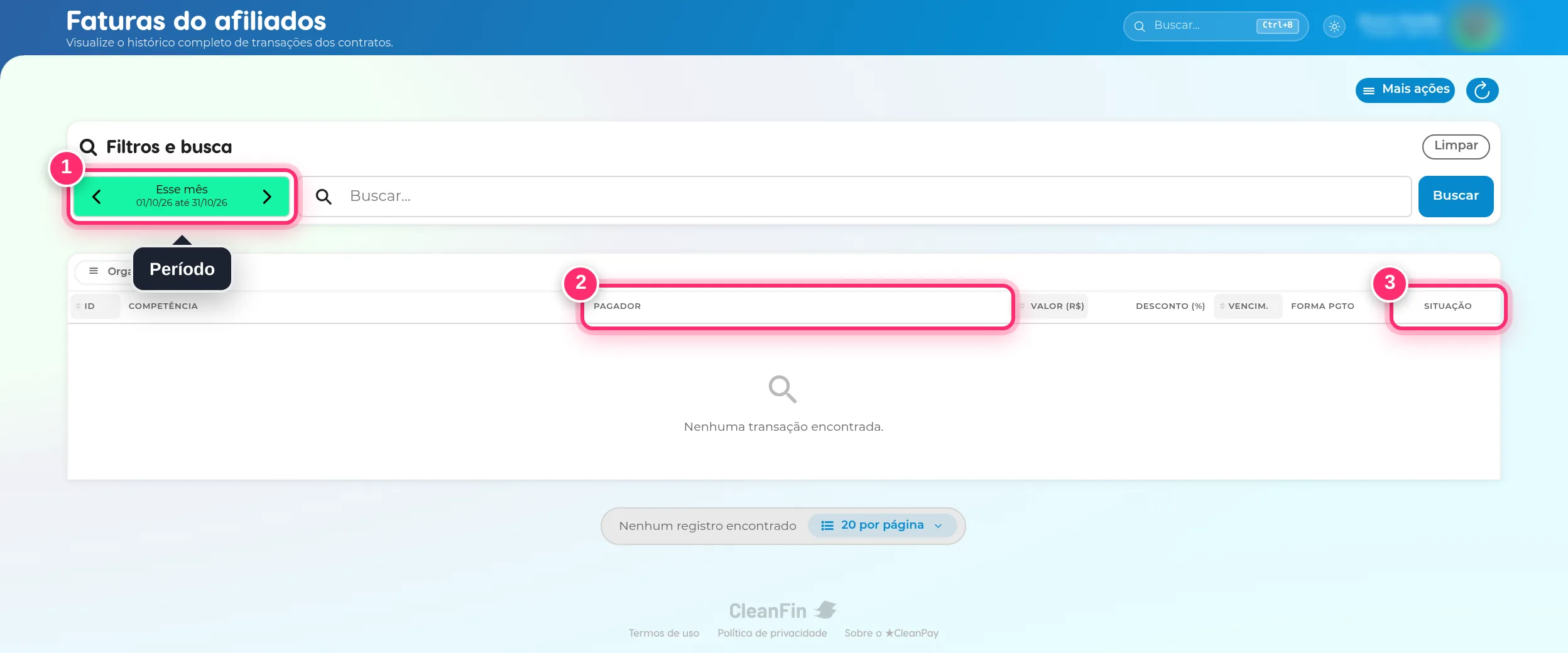
Task: Open the blurred user avatar in header
Action: click(x=1476, y=26)
